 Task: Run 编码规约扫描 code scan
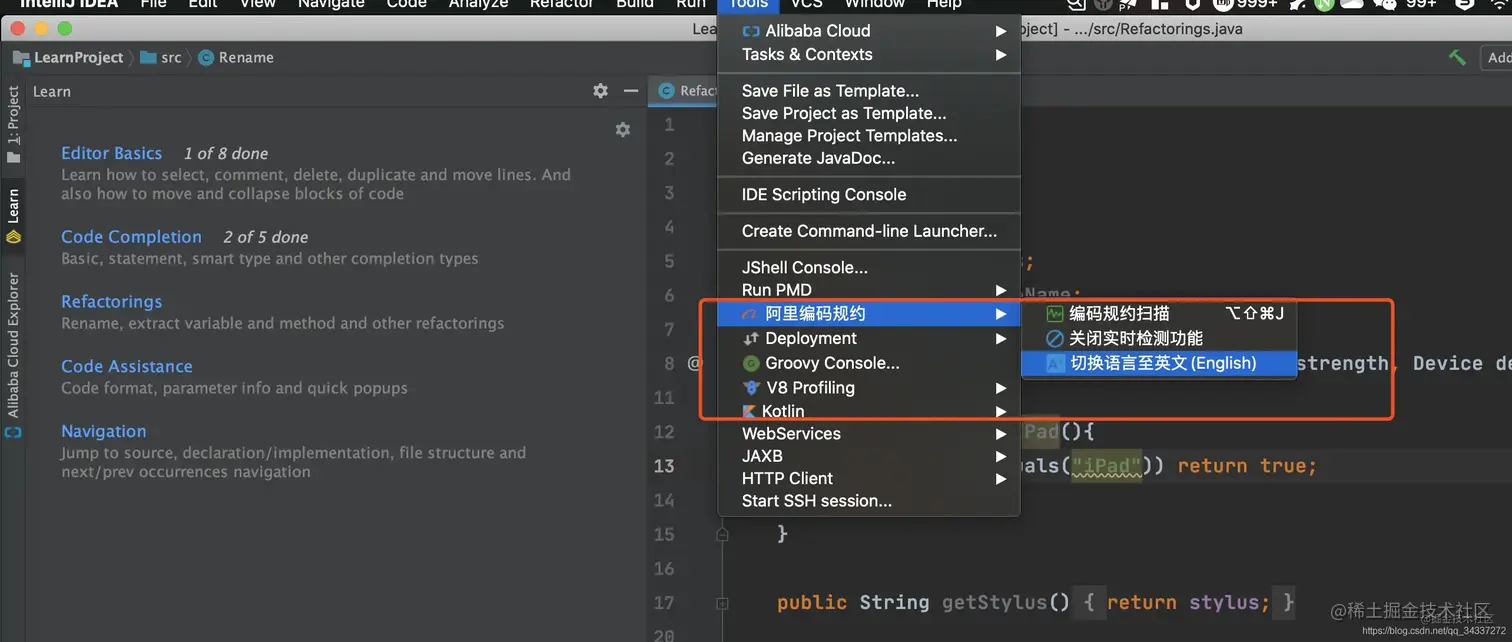[1159, 314]
